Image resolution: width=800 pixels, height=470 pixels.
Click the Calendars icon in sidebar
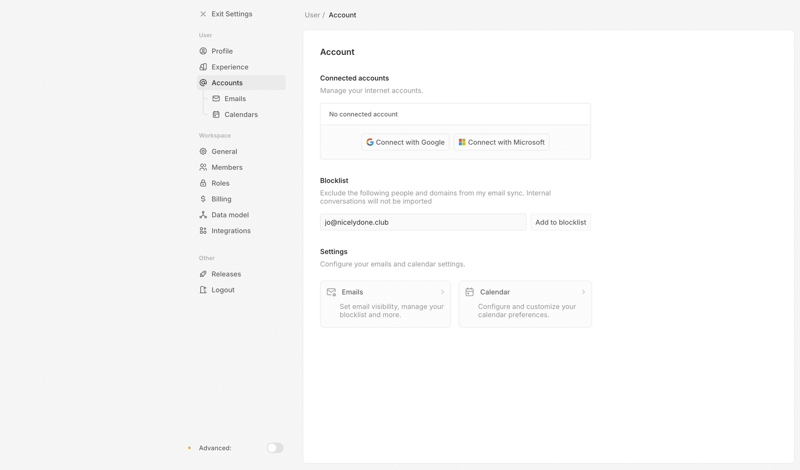point(216,114)
